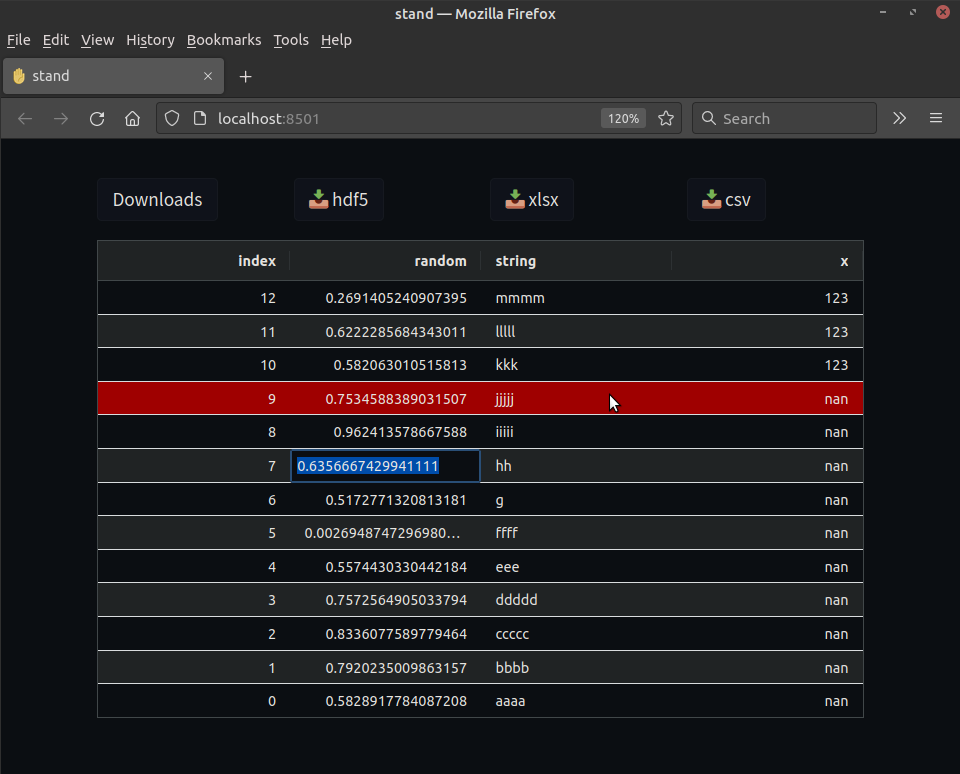
Task: Select cell 0.7534588389031507 in red row
Action: click(x=385, y=399)
